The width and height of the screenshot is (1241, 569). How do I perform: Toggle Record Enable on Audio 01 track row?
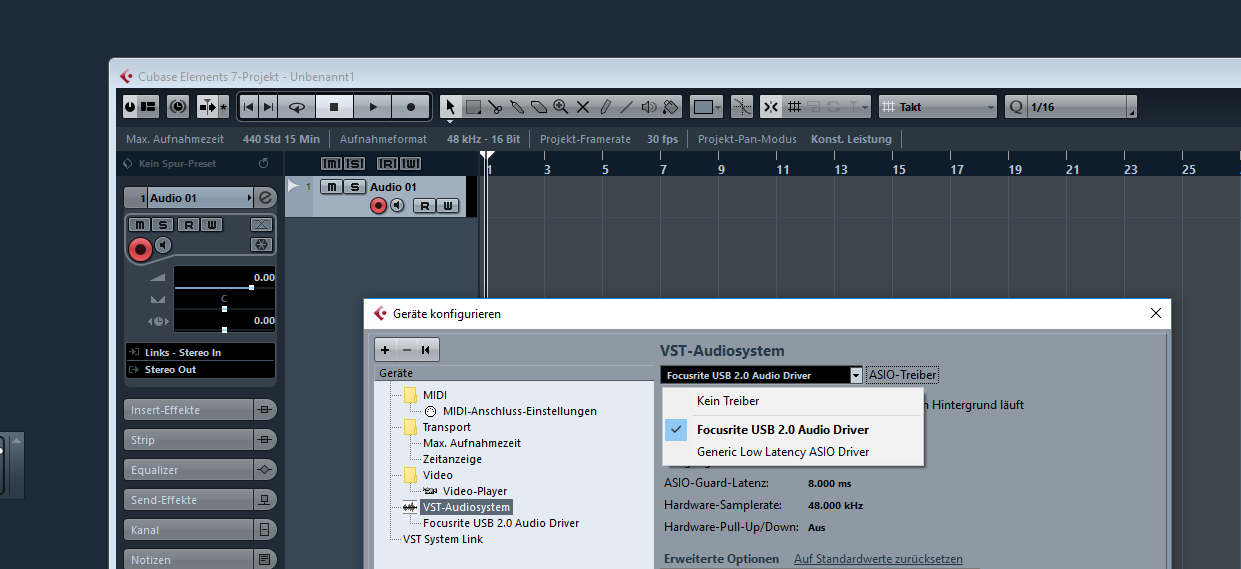pos(378,206)
